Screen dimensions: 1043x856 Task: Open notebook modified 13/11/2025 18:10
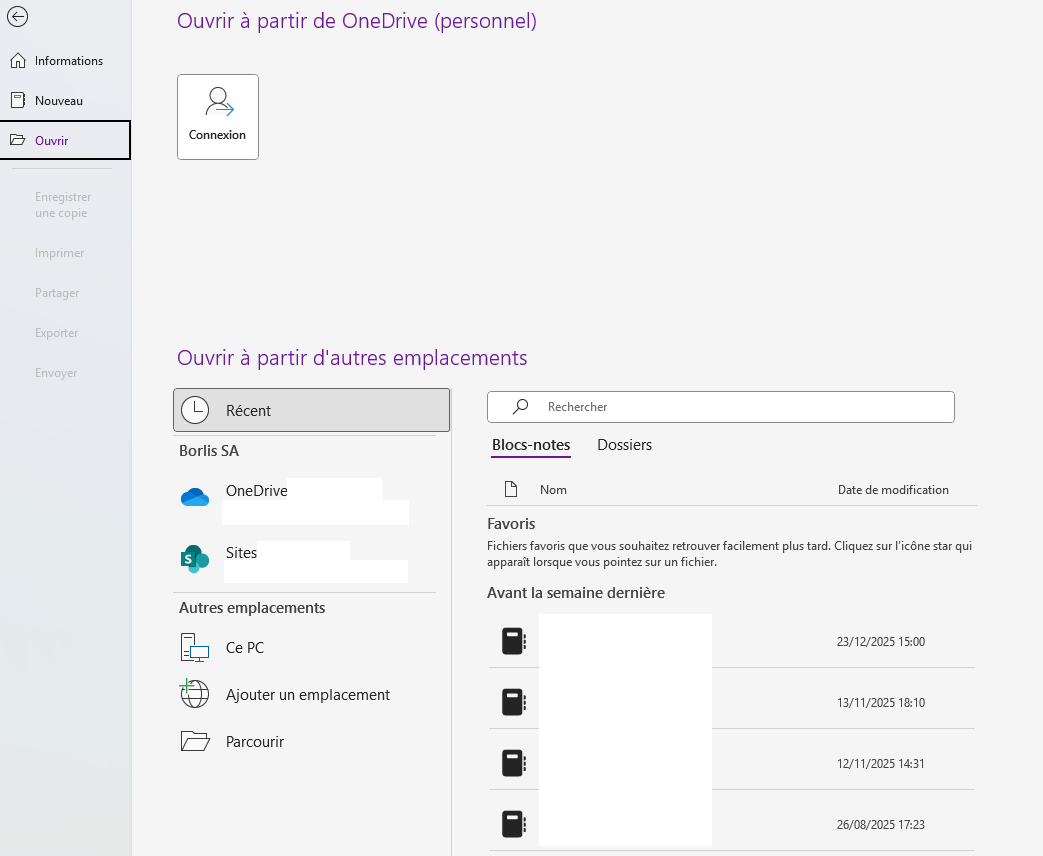732,702
